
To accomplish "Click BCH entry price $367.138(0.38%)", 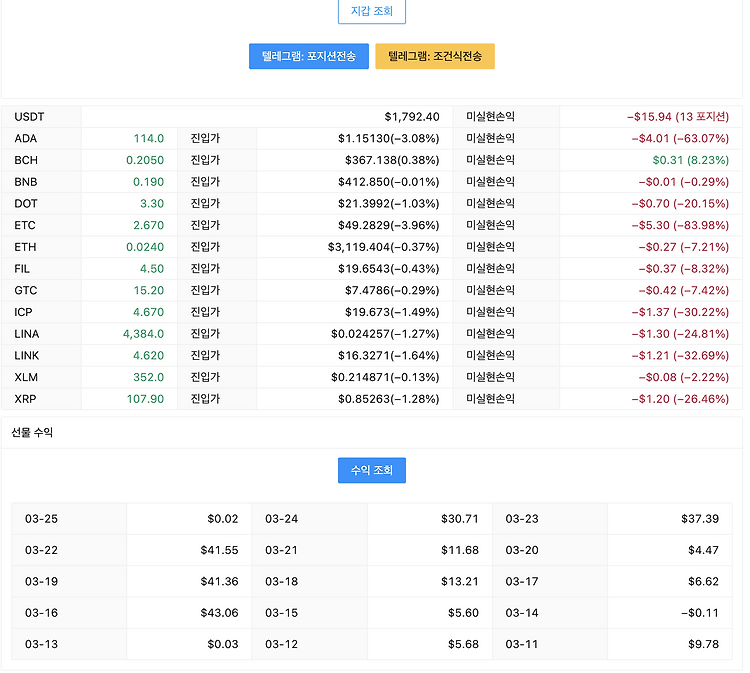I will (x=392, y=160).
